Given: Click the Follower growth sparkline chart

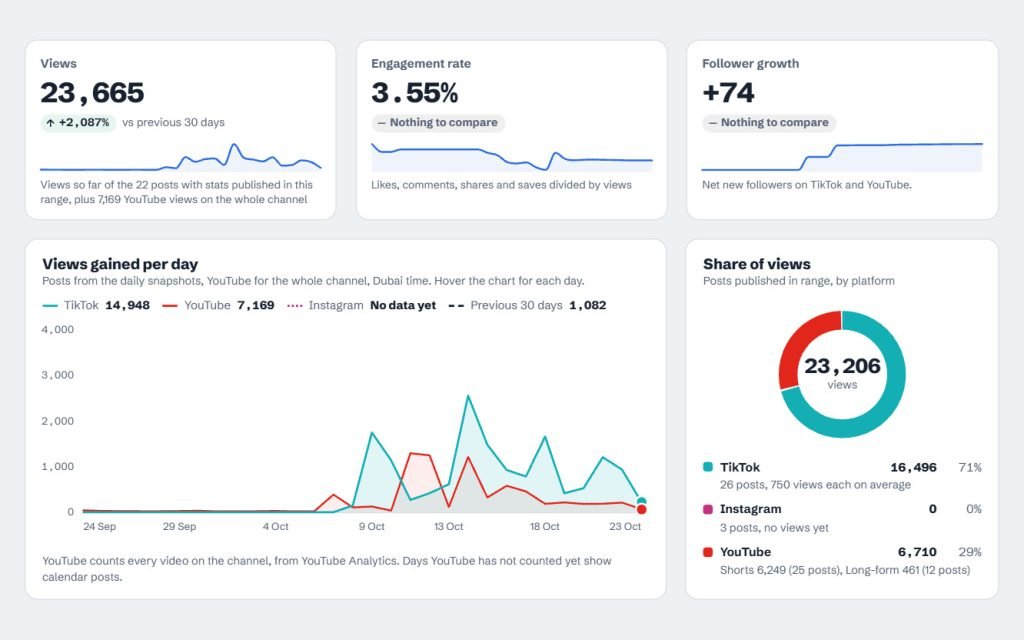Looking at the screenshot, I should 842,157.
